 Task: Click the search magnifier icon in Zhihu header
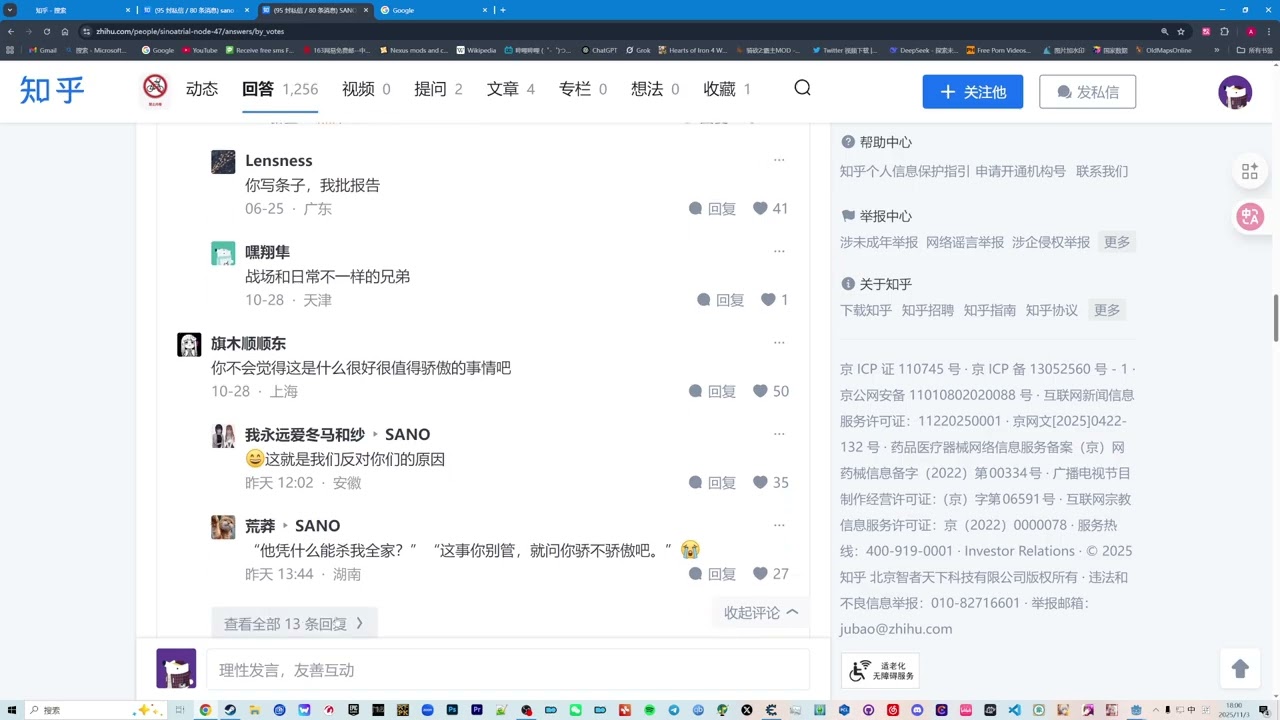pos(802,88)
